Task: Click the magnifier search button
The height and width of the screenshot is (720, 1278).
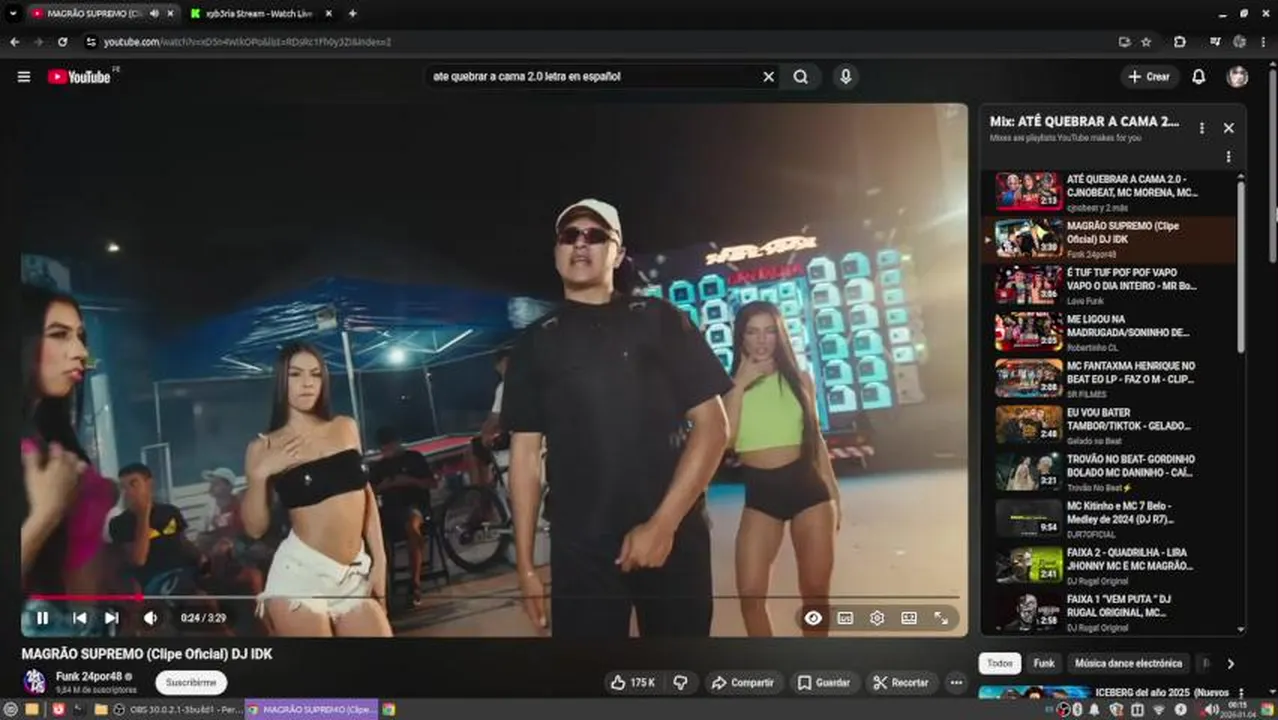Action: point(801,77)
